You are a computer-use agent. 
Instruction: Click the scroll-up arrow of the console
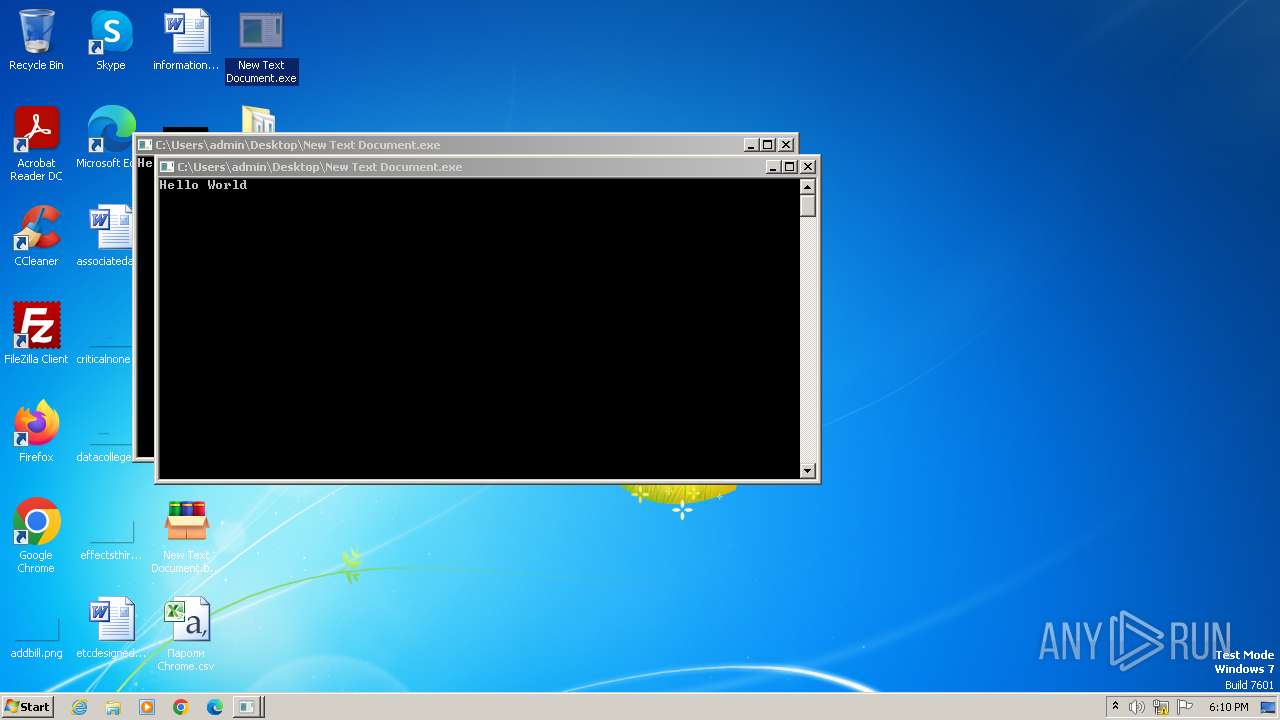click(808, 186)
